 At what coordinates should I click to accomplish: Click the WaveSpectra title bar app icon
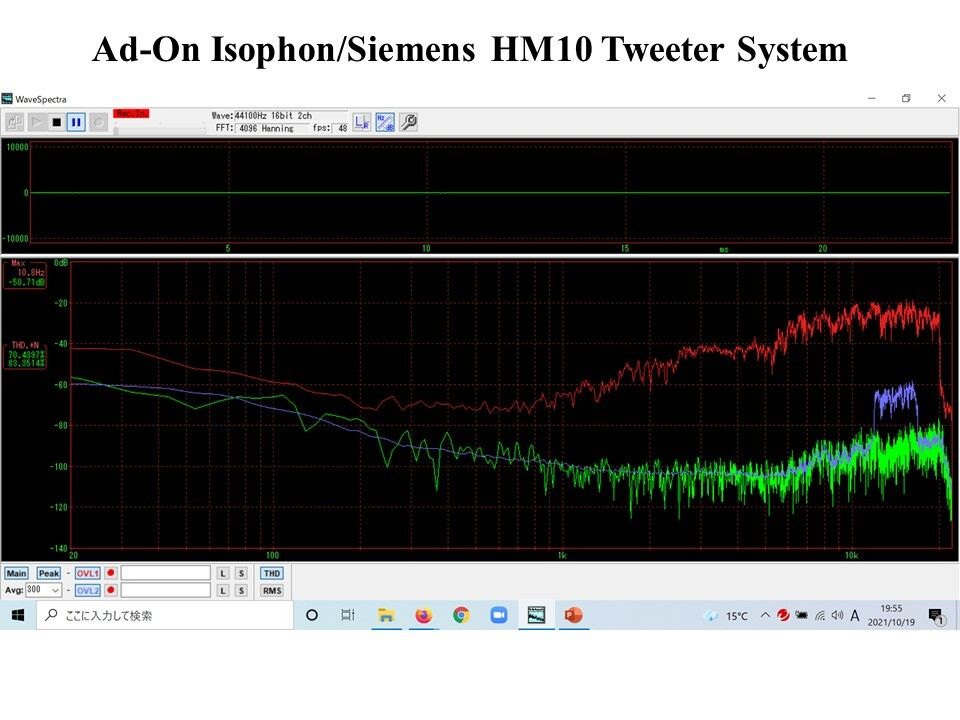coord(7,99)
